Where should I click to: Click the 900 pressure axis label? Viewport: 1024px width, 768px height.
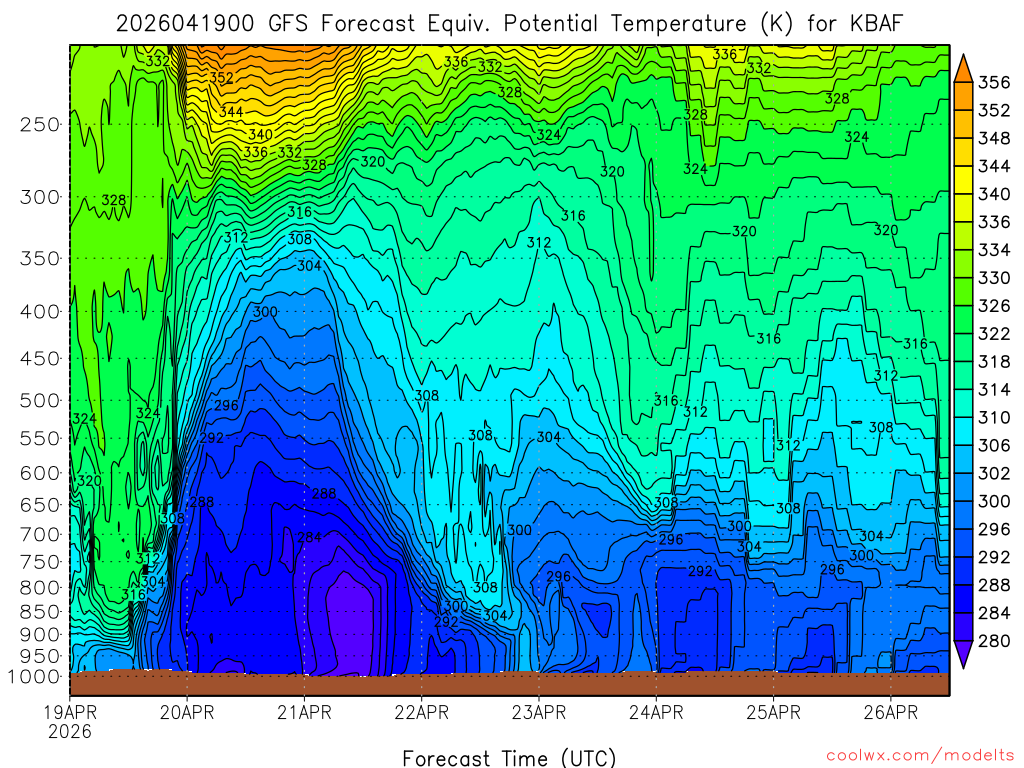[40, 635]
